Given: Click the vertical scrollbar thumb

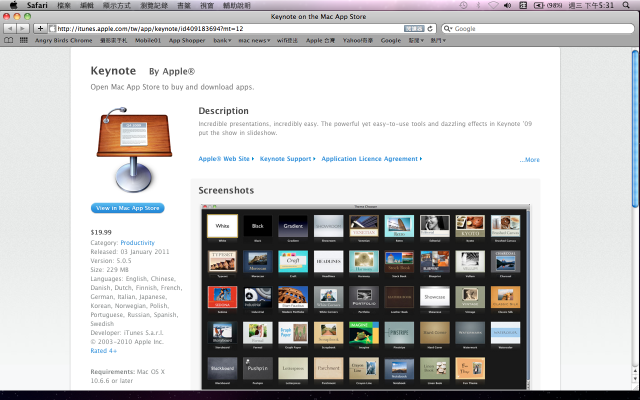Looking at the screenshot, I should (x=635, y=129).
